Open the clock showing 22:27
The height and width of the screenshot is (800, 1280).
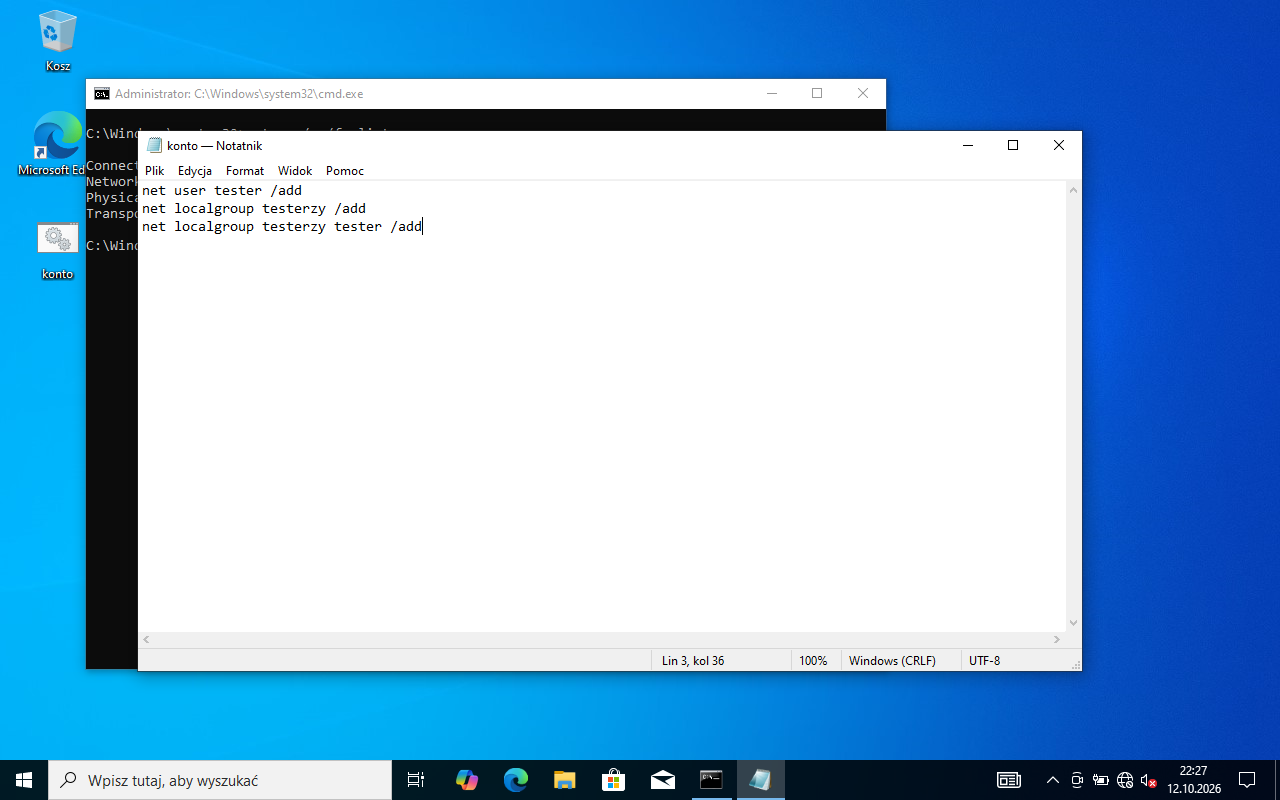pos(1193,780)
